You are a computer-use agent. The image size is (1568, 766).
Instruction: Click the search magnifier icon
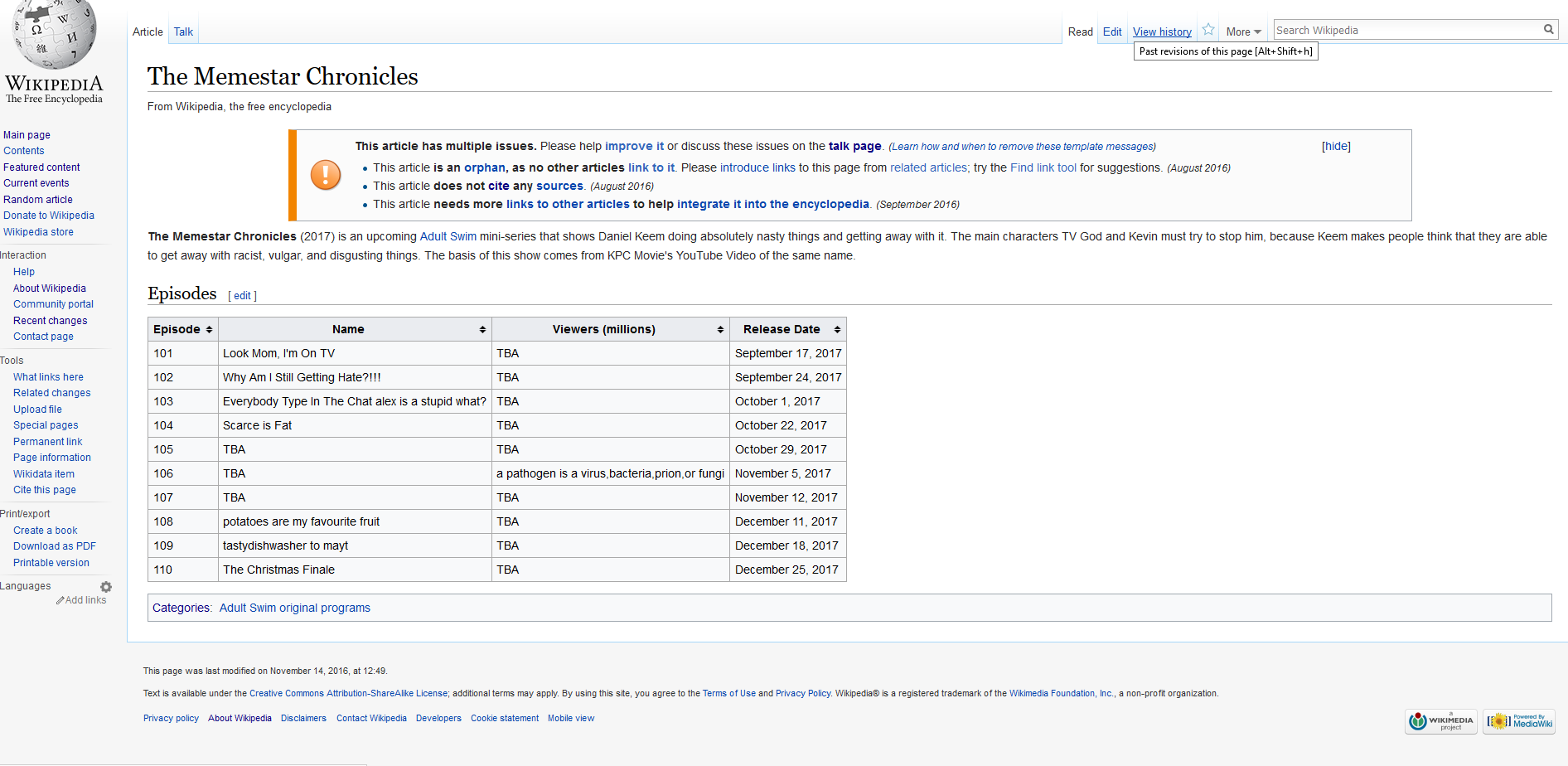1548,30
